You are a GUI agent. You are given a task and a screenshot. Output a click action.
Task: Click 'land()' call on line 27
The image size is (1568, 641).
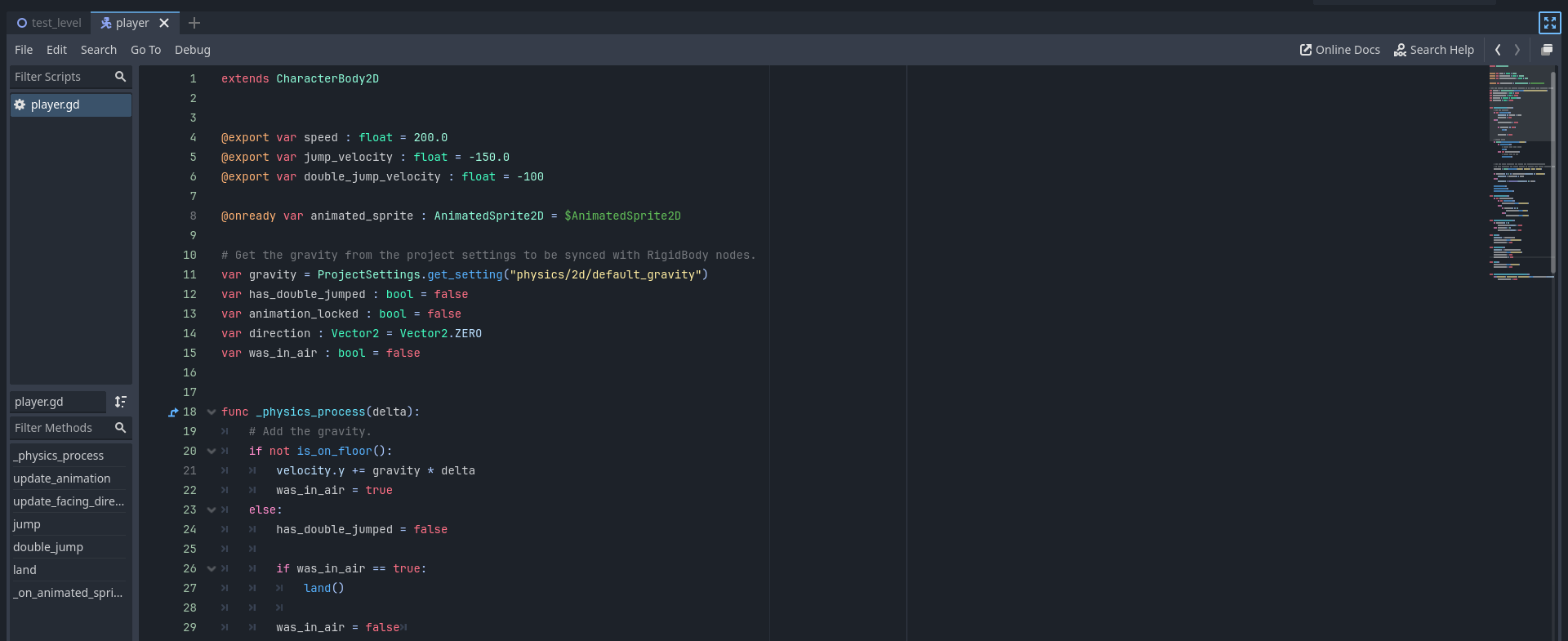pyautogui.click(x=324, y=589)
